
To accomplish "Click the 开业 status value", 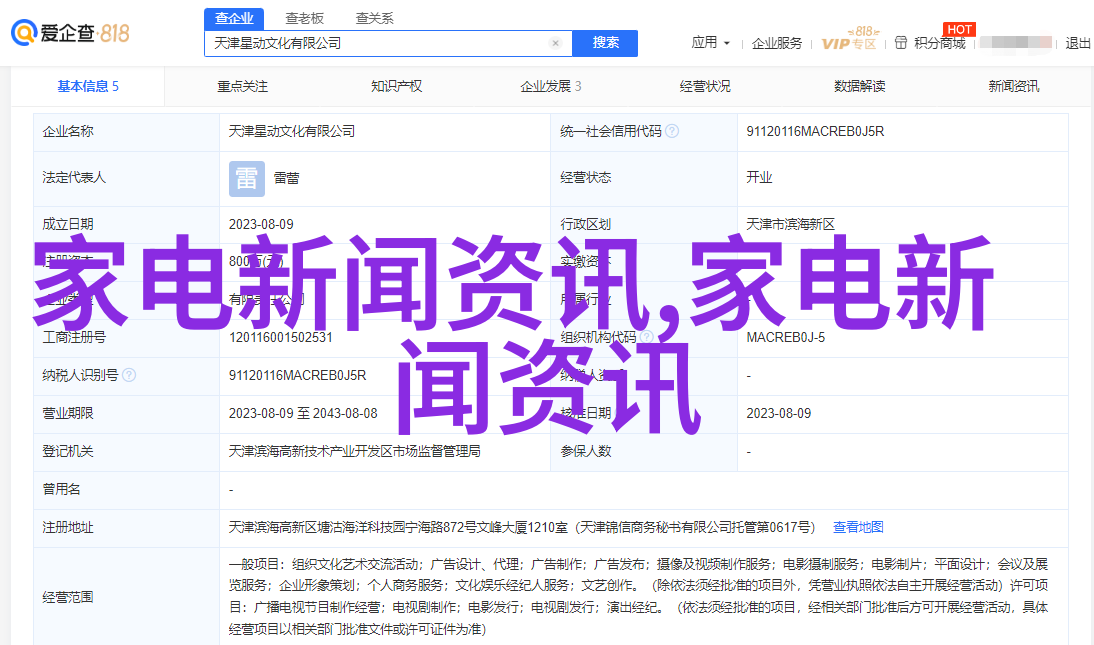I will click(759, 177).
